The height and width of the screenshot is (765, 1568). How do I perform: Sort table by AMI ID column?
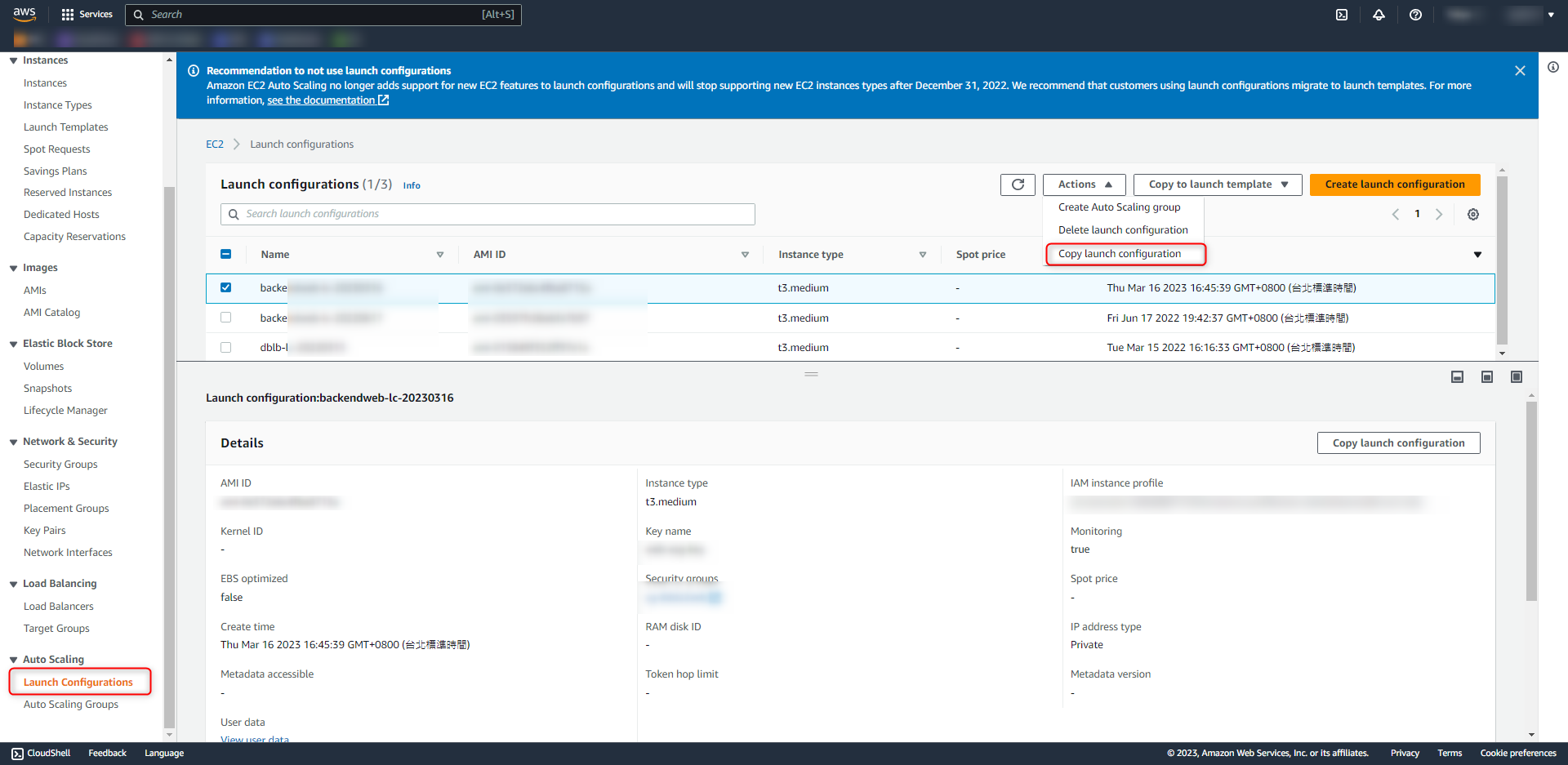745,255
